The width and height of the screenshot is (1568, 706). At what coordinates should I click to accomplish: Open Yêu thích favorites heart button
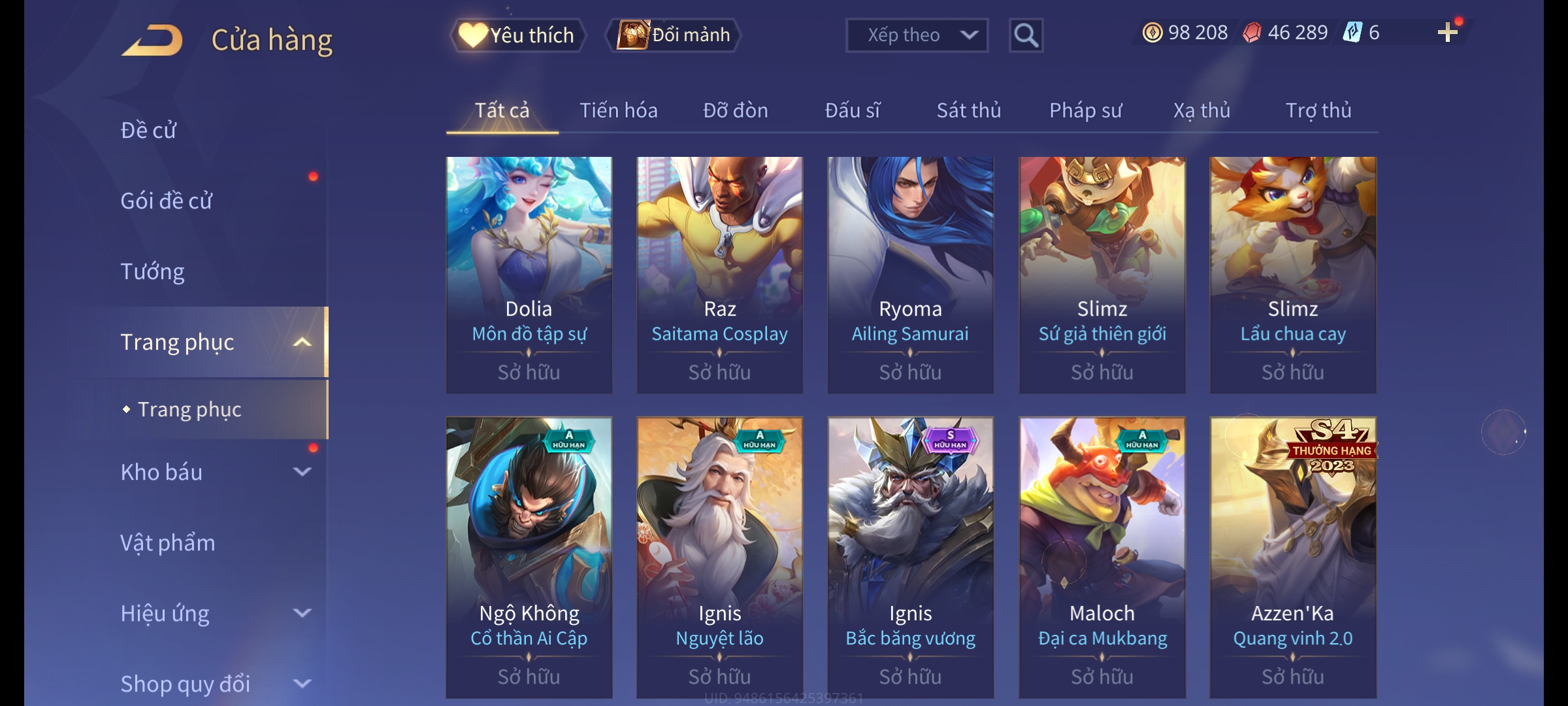pyautogui.click(x=517, y=35)
